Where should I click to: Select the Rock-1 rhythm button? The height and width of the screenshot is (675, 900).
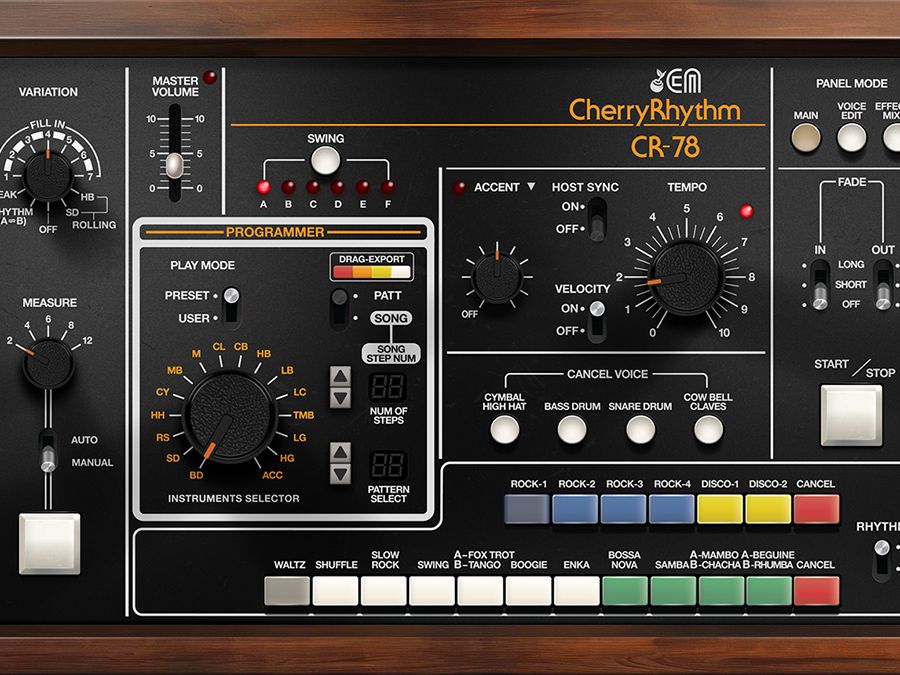pyautogui.click(x=527, y=509)
